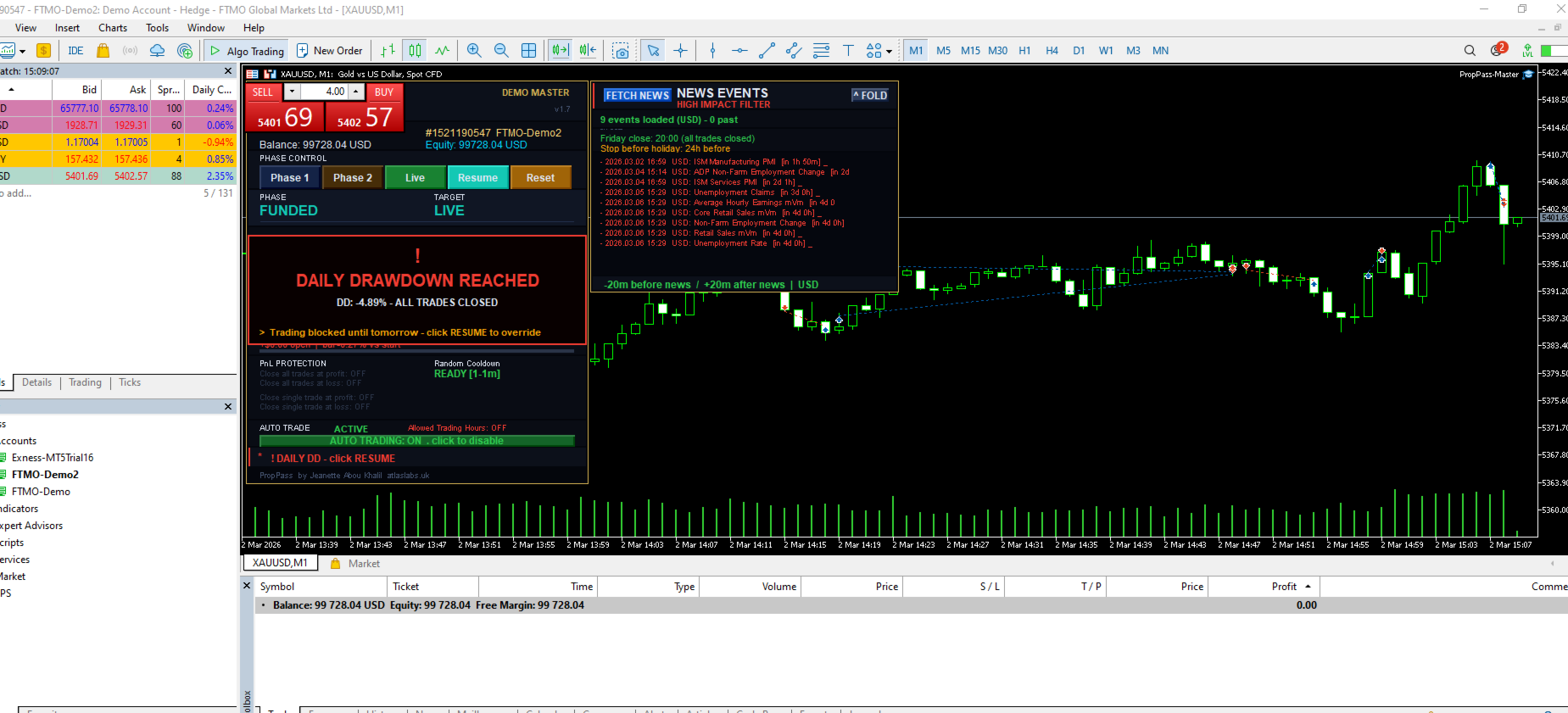Fold the News Events panel
1568x713 pixels.
tap(870, 95)
